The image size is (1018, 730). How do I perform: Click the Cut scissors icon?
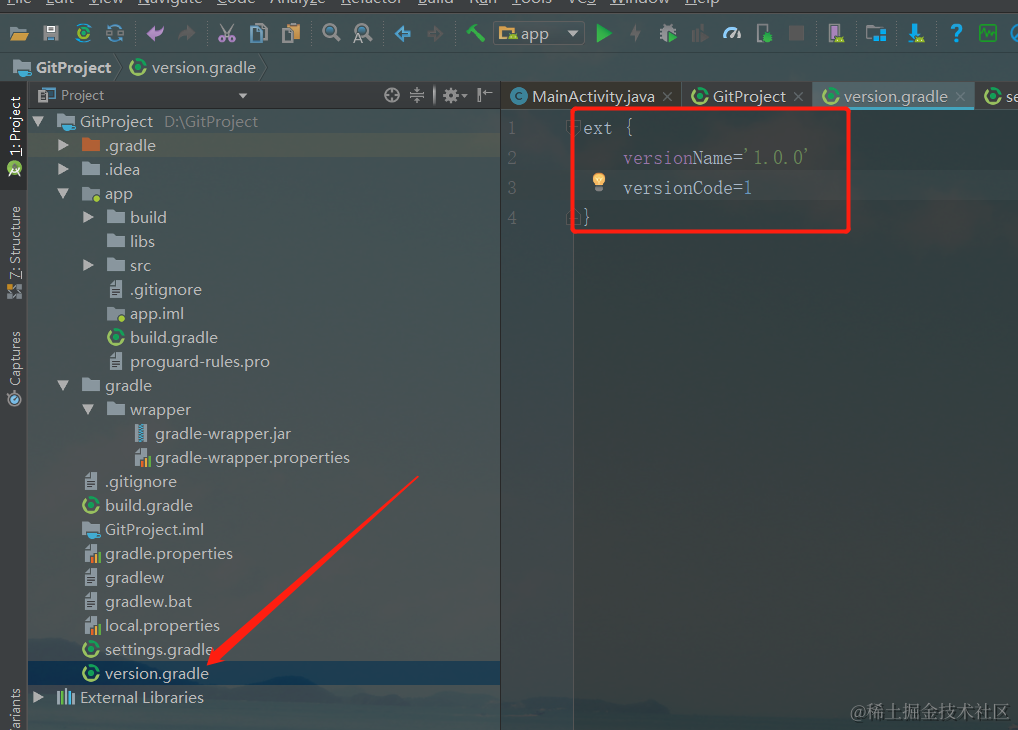pyautogui.click(x=227, y=33)
